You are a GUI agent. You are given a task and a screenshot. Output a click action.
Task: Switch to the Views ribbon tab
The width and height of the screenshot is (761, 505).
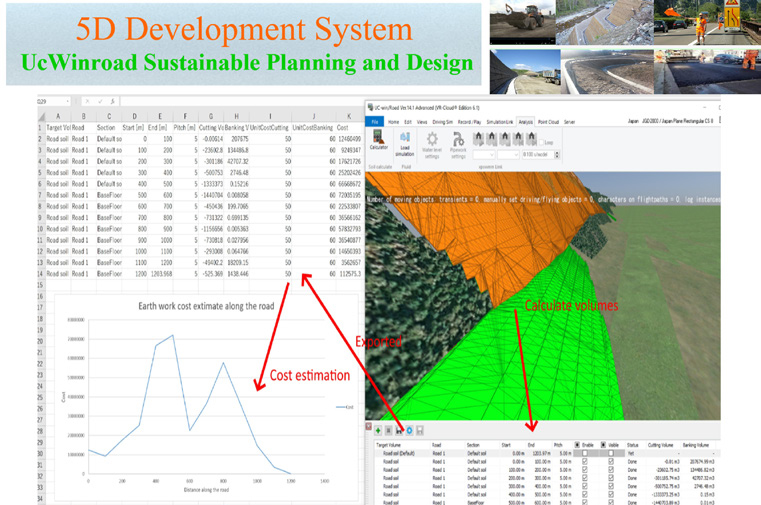pos(422,122)
